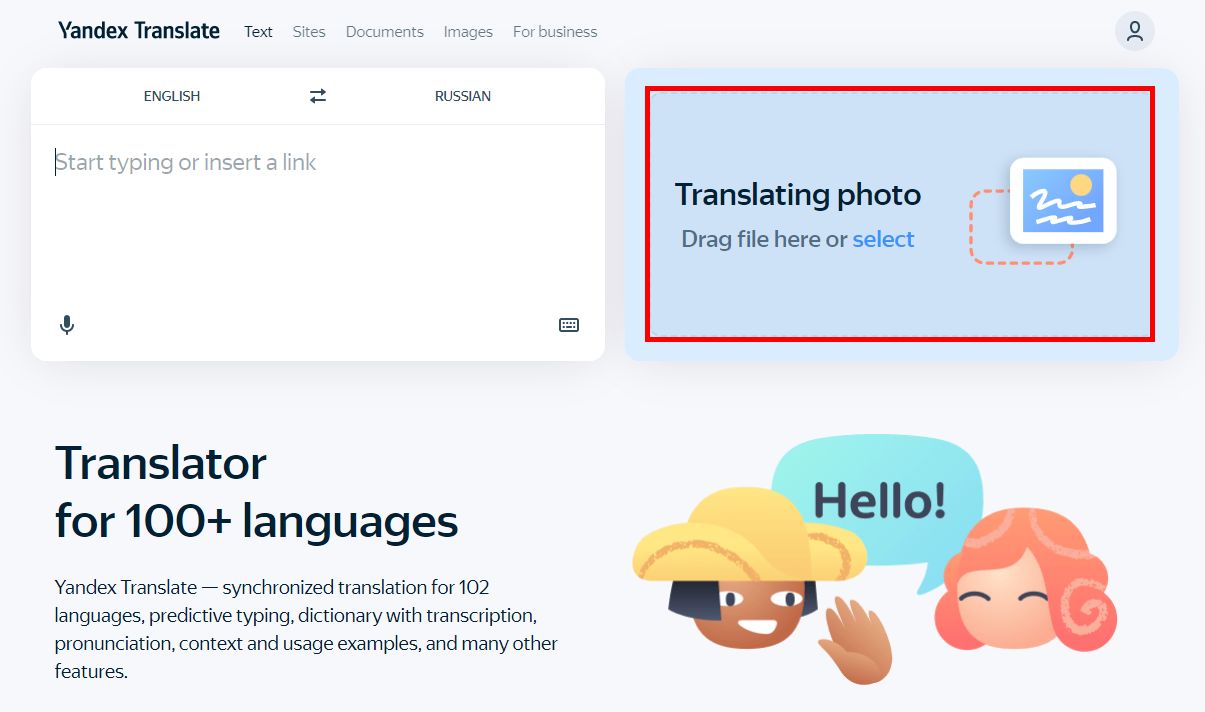This screenshot has height=712, width=1205.
Task: Click the Translator for 100+ languages heading
Action: click(x=257, y=492)
